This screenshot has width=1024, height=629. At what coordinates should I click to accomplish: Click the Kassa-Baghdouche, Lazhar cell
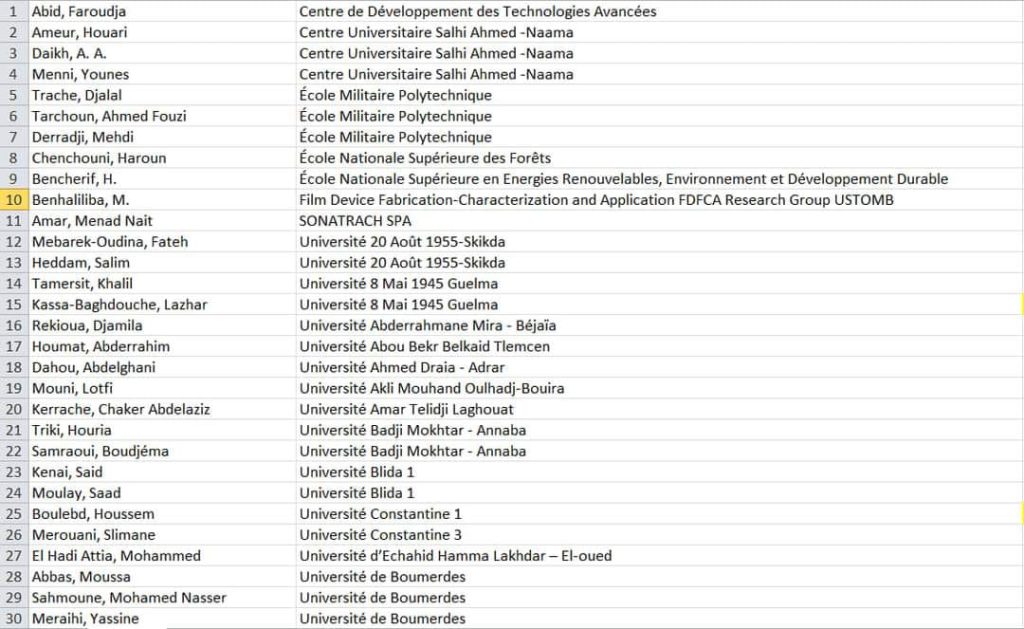click(x=162, y=304)
